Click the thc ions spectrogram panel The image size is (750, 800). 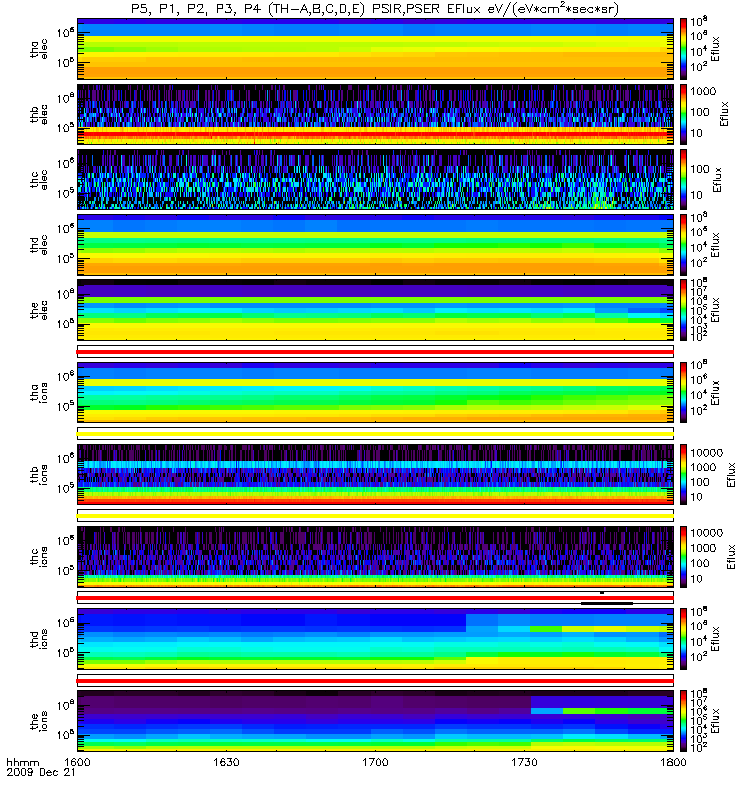point(376,557)
